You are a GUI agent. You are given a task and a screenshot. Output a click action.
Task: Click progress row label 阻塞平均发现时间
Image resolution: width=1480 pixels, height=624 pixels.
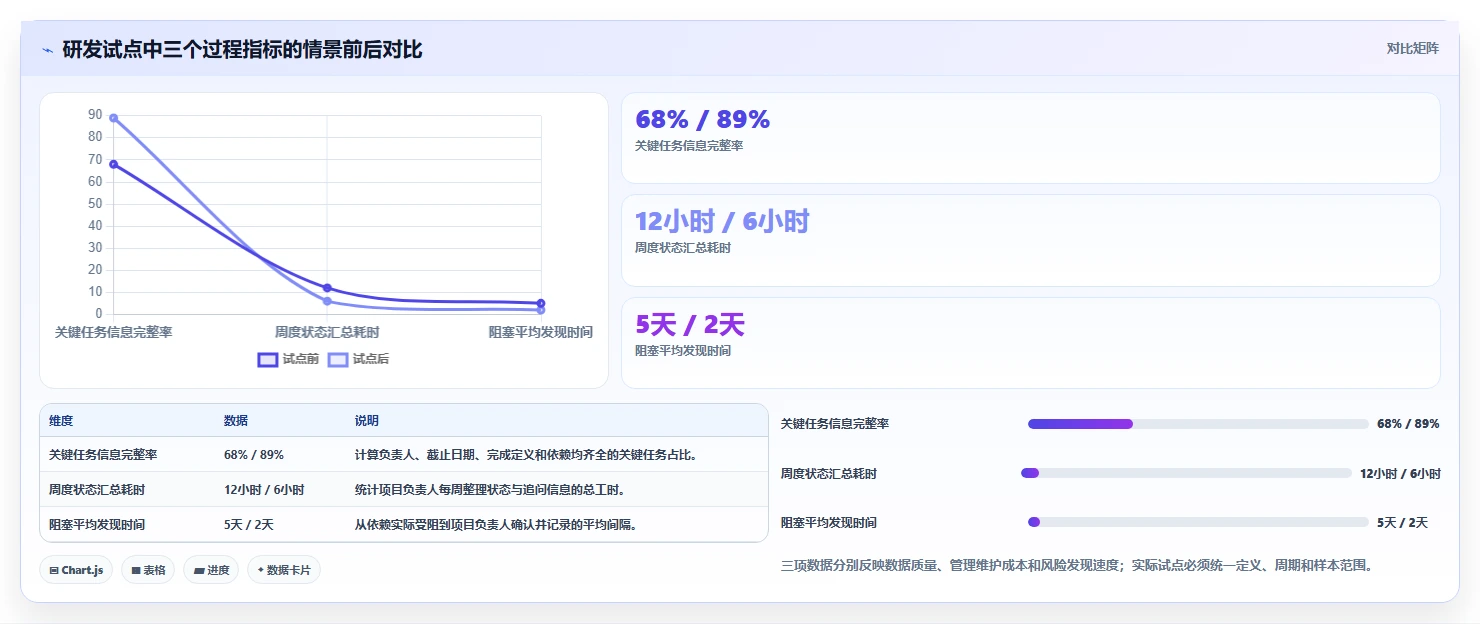[x=829, y=523]
